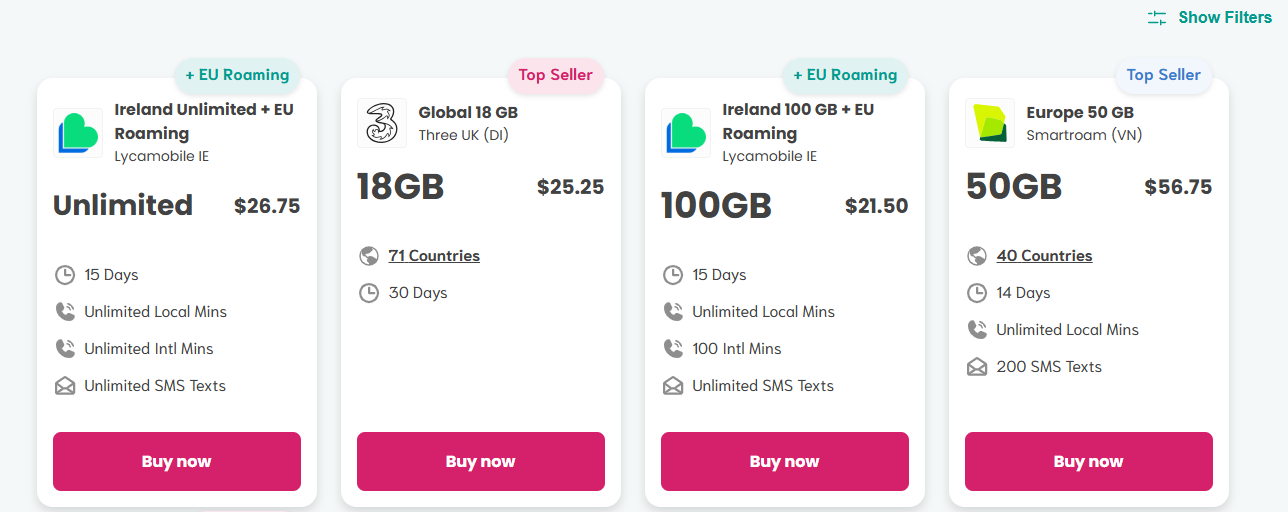Buy the Europe 50 GB plan

point(1089,461)
